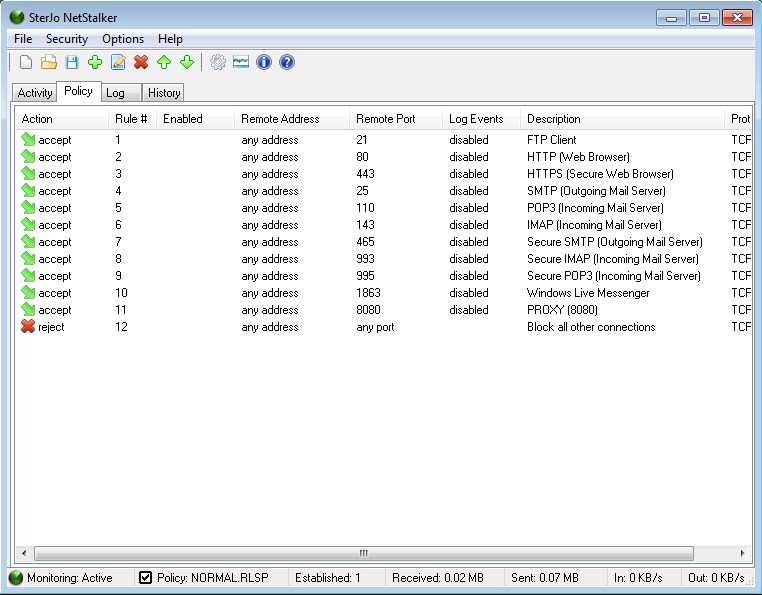
Task: Toggle the Policy: NORMAL.RLSP checkbox
Action: coord(145,578)
